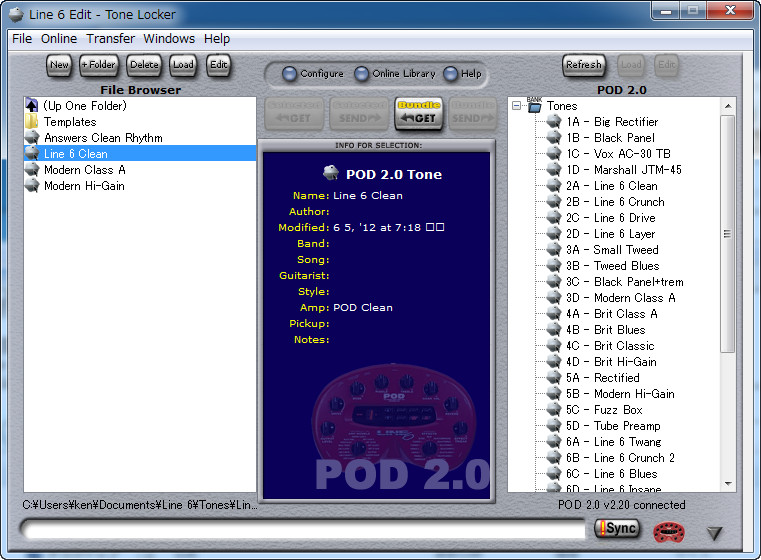Create a folder with +Folder button

[x=99, y=65]
